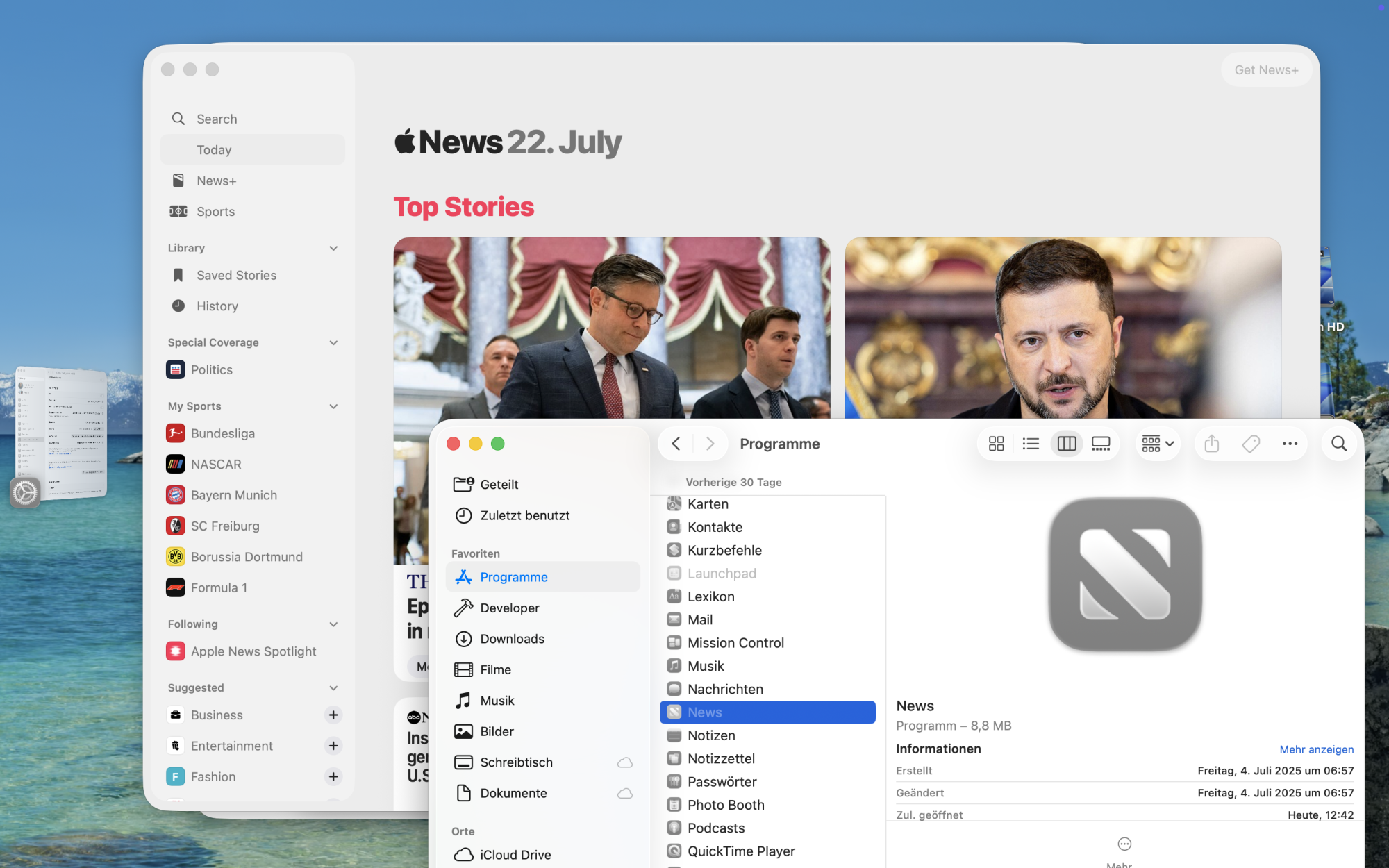Open the Finder group-by dropdown
The height and width of the screenshot is (868, 1389).
click(1157, 444)
